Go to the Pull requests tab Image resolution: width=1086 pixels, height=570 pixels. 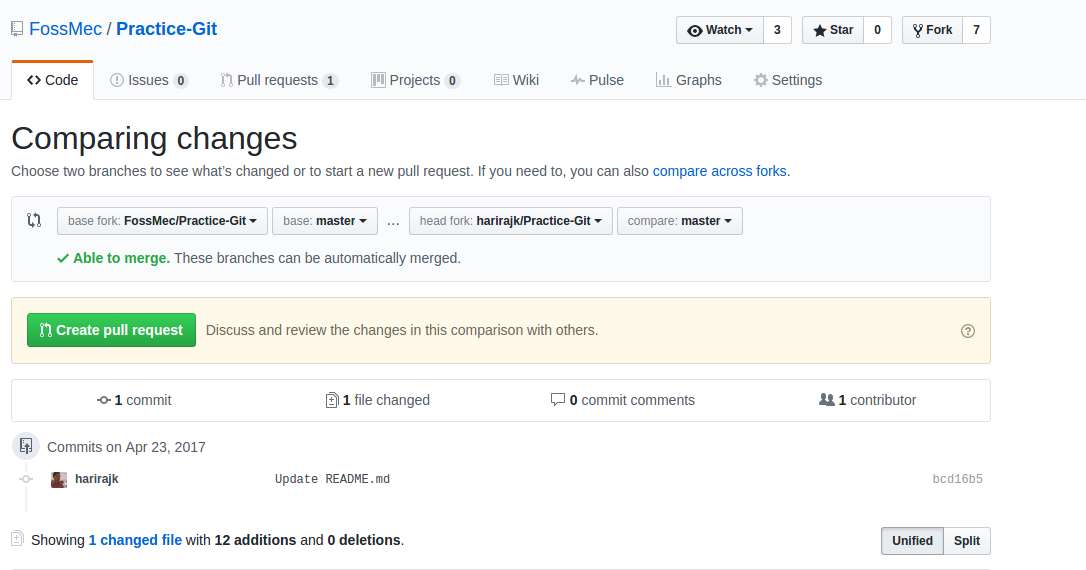click(x=279, y=80)
